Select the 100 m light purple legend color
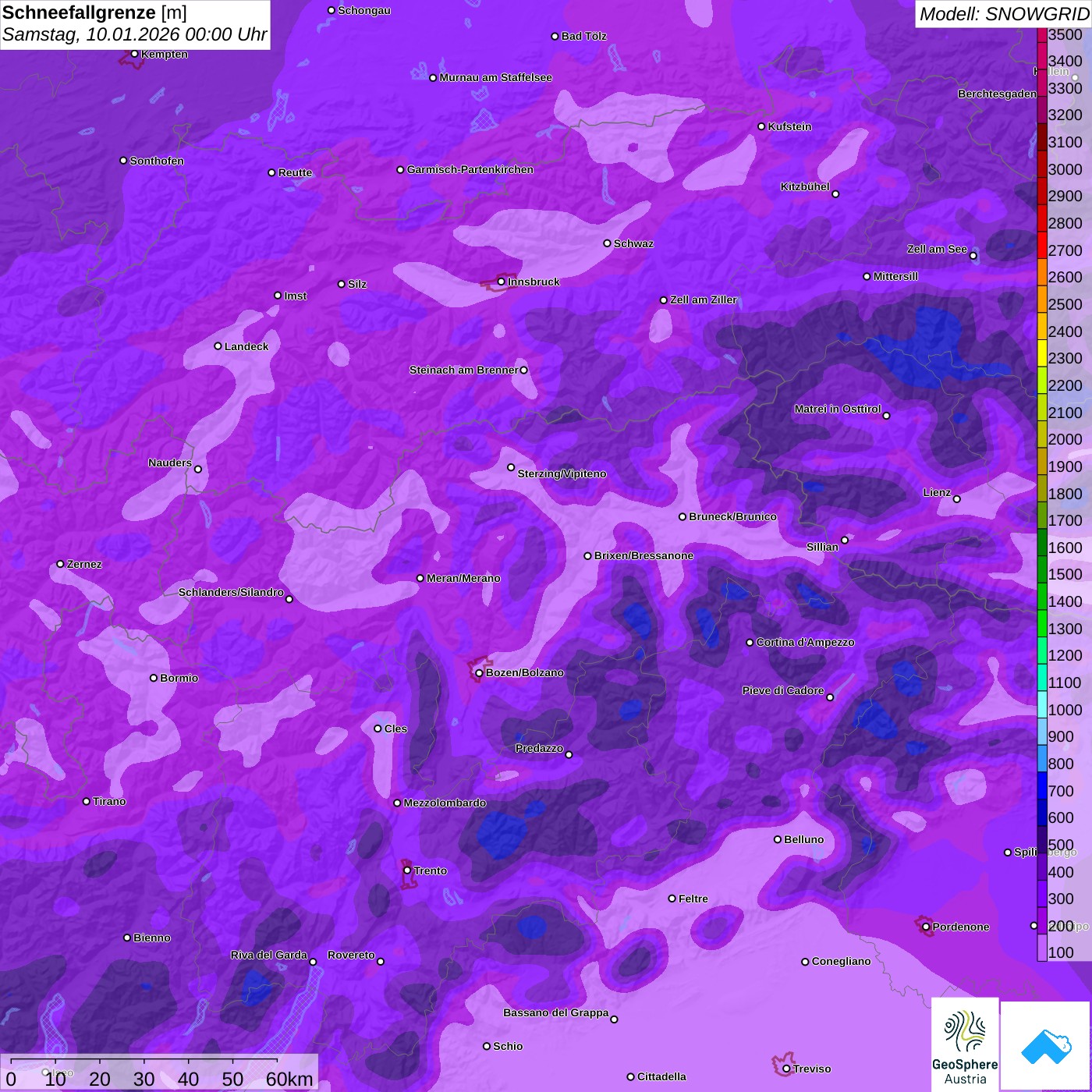 point(1042,948)
